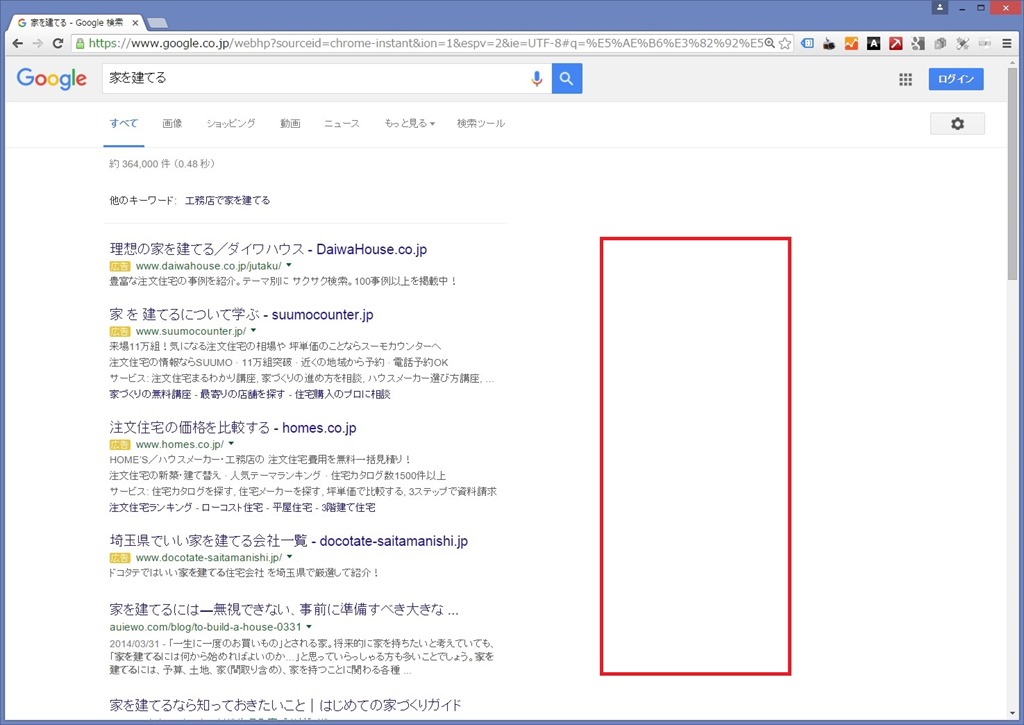Start voice search with the microphone icon

(537, 79)
